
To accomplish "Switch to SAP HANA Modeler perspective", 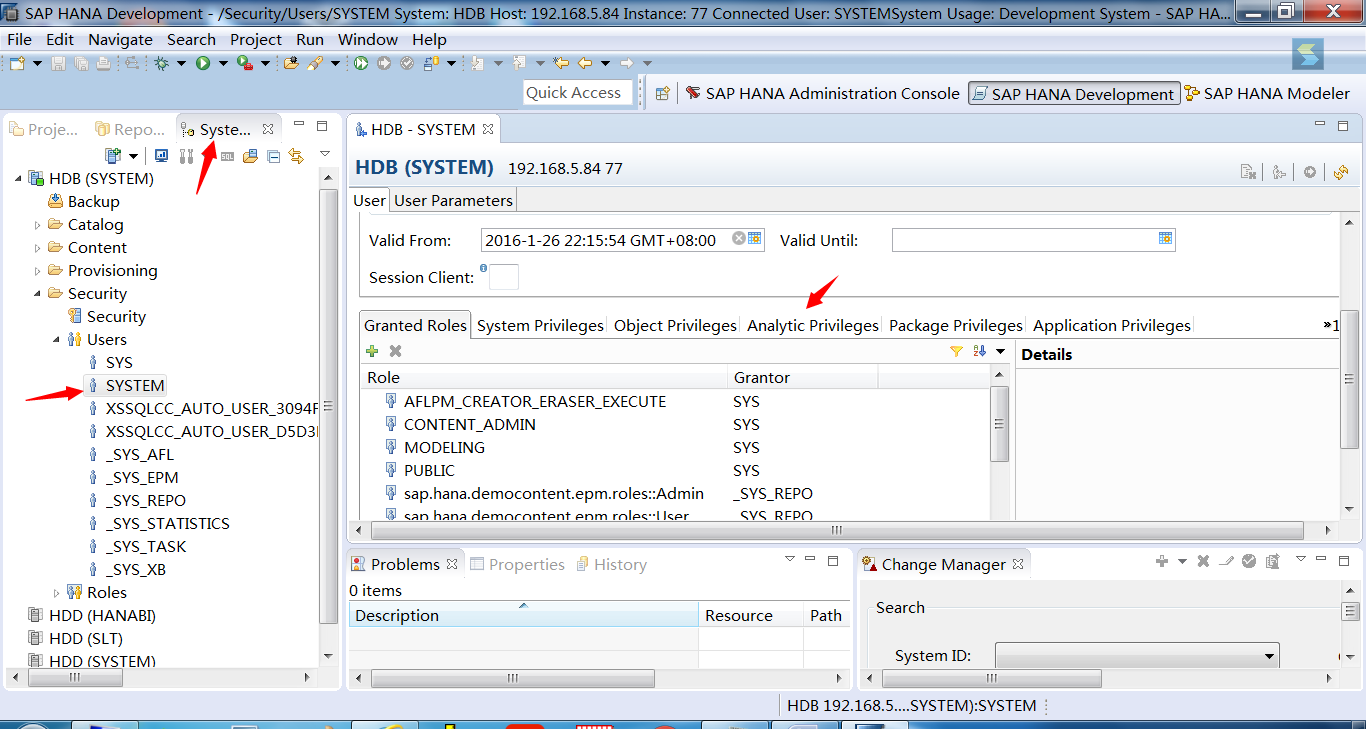I will [1276, 93].
